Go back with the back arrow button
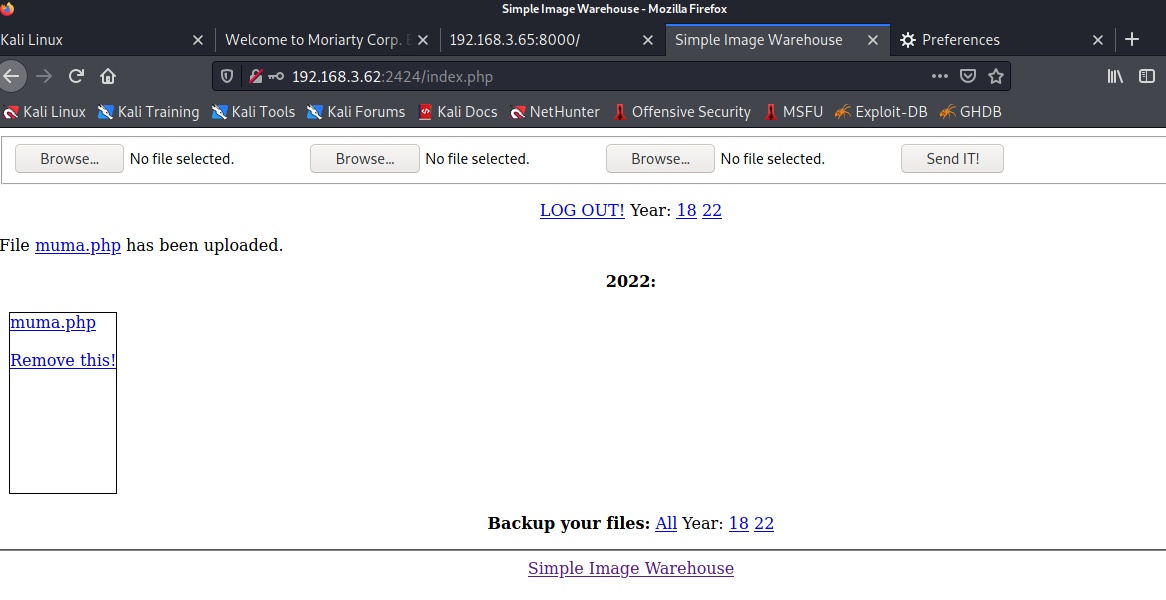Screen dimensions: 1166x600 pyautogui.click(x=11, y=76)
